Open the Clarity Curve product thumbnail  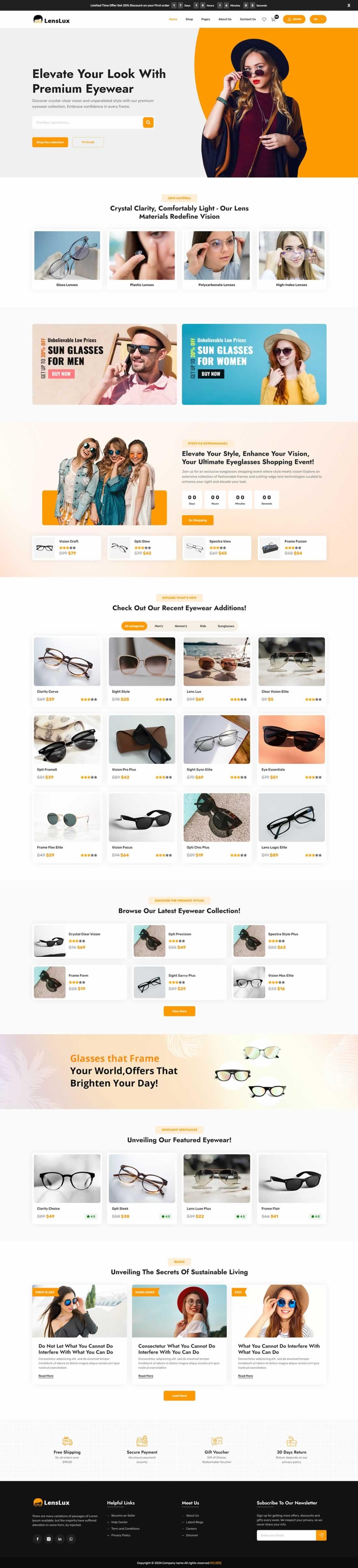pyautogui.click(x=67, y=662)
